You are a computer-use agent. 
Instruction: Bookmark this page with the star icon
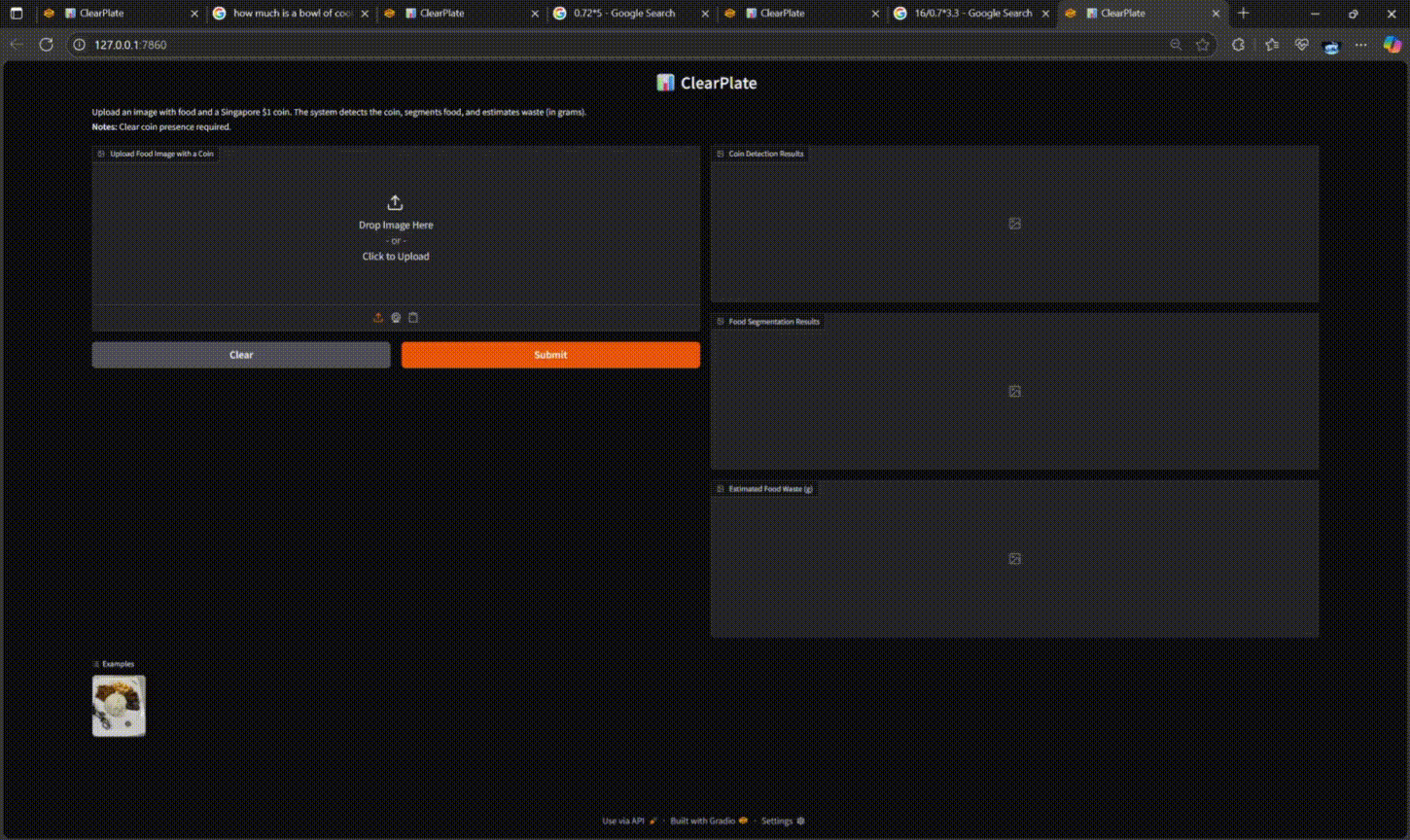pos(1203,45)
